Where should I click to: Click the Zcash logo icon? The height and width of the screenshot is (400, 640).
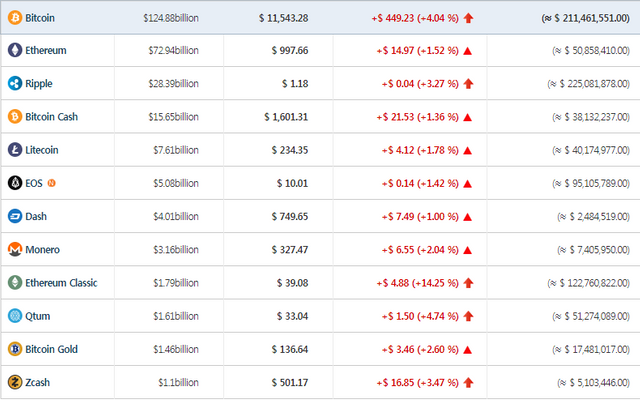point(15,382)
